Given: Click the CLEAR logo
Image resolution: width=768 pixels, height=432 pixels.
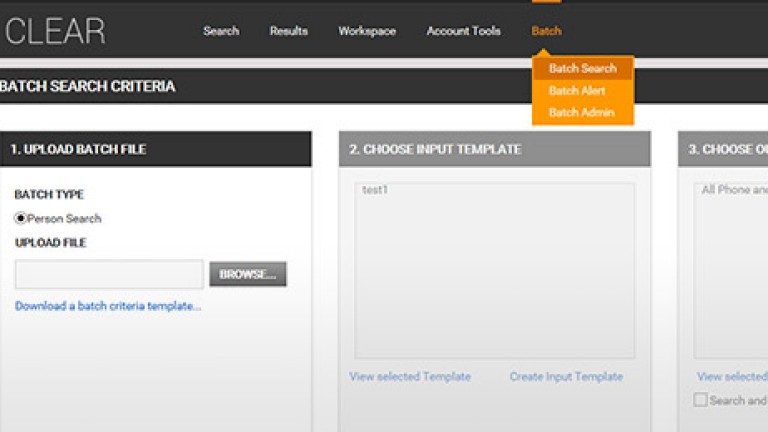Looking at the screenshot, I should pyautogui.click(x=55, y=31).
